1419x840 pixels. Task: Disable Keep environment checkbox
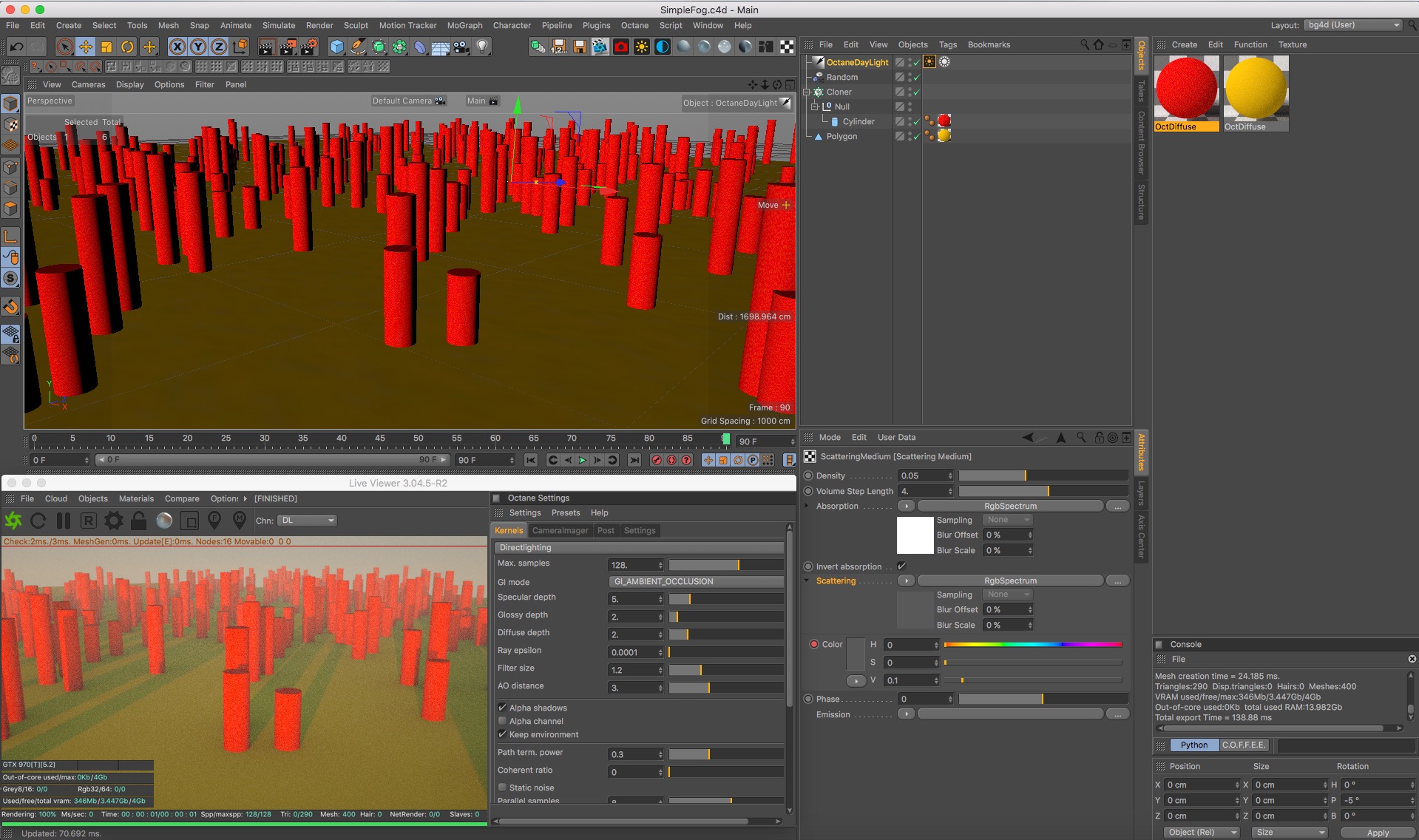(503, 734)
